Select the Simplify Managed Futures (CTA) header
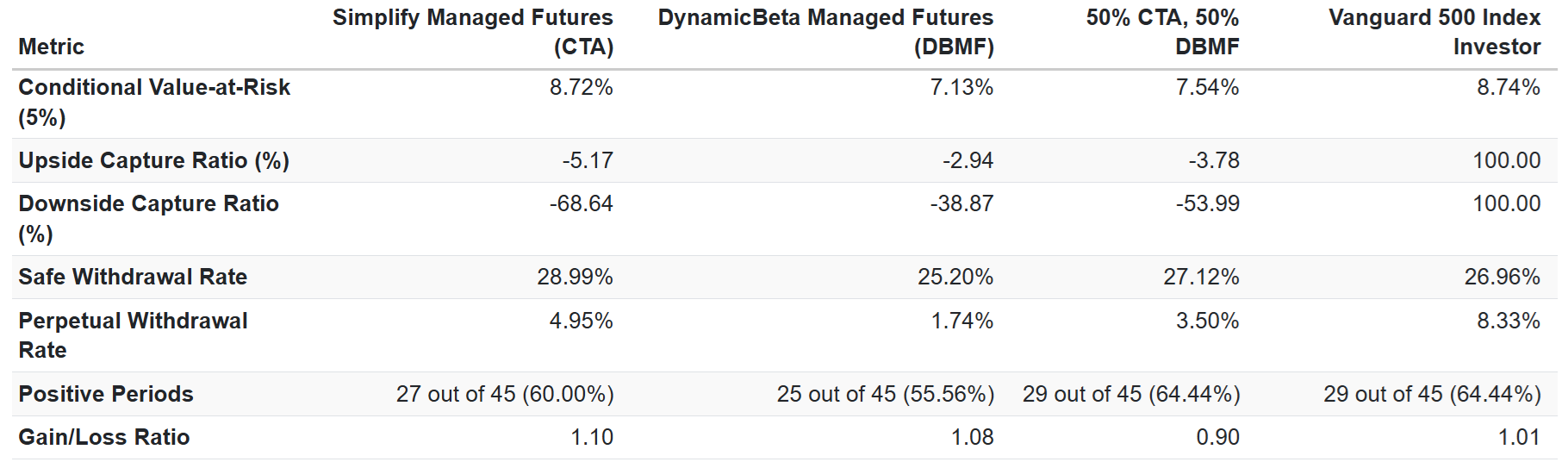This screenshot has height=462, width=1568. point(473,32)
